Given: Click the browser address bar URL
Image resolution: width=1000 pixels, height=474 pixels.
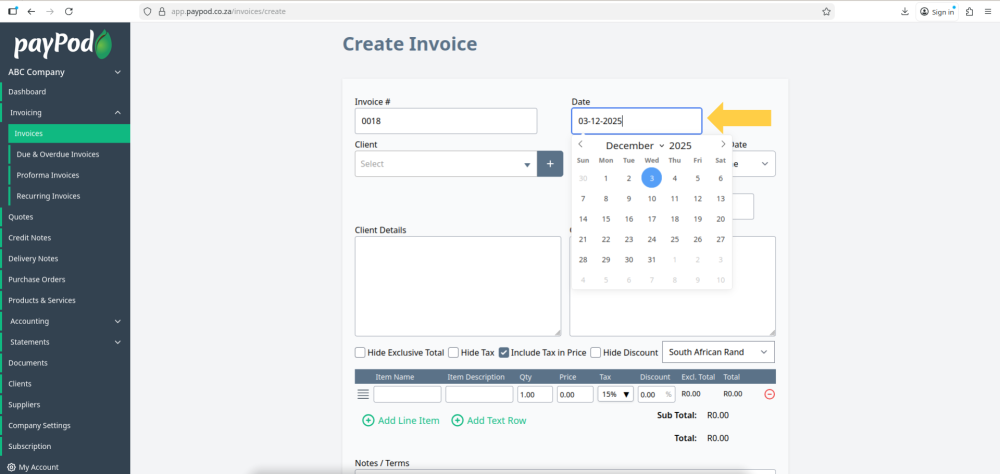Looking at the screenshot, I should [x=228, y=11].
